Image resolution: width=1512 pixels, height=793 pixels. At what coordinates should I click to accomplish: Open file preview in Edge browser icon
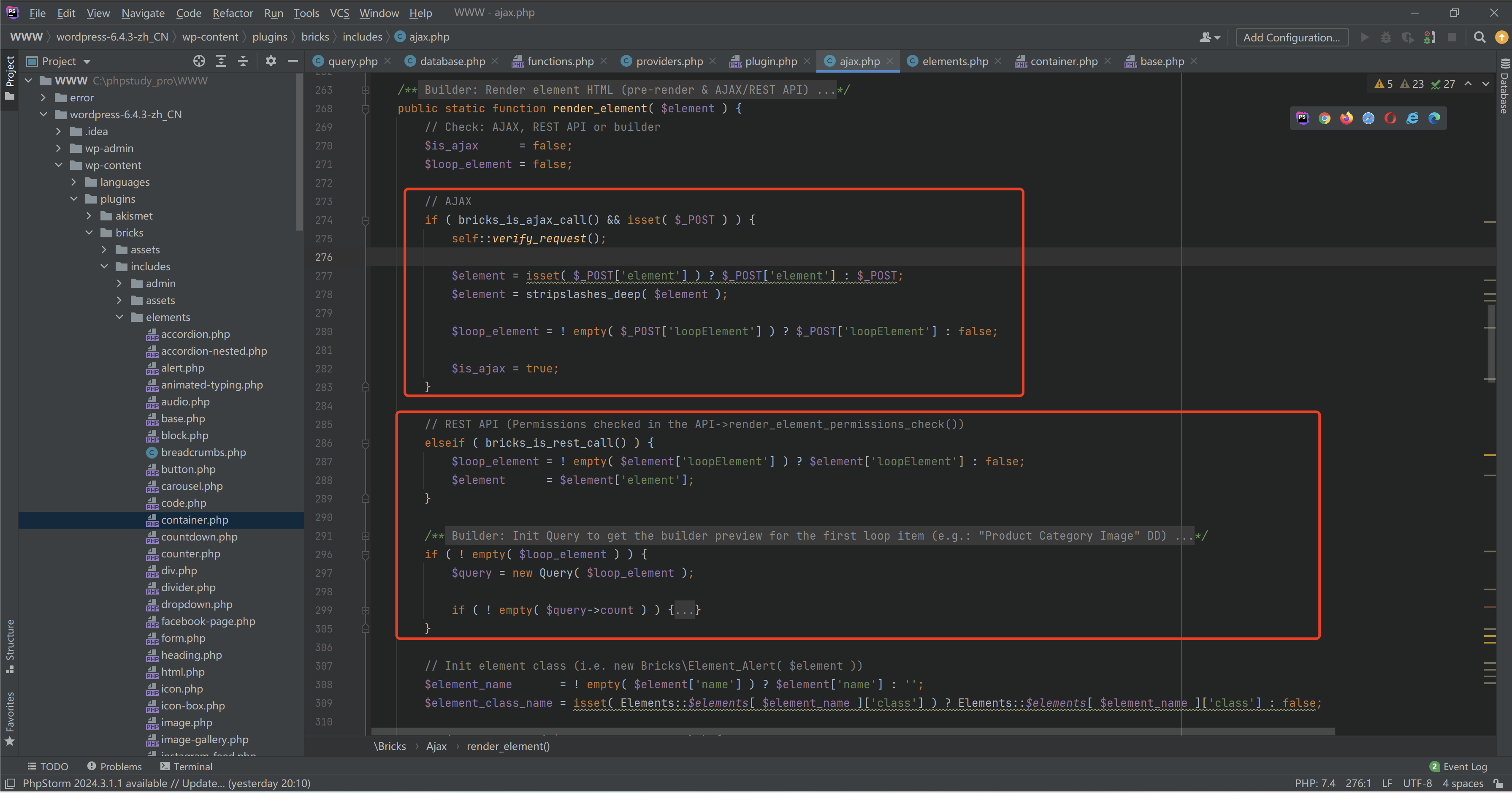(1434, 118)
